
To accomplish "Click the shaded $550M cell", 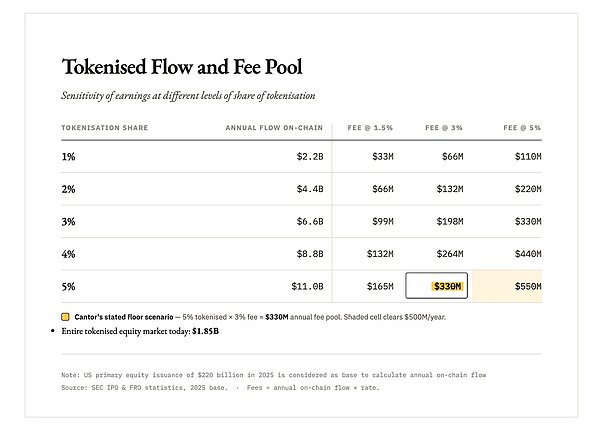I will point(507,286).
